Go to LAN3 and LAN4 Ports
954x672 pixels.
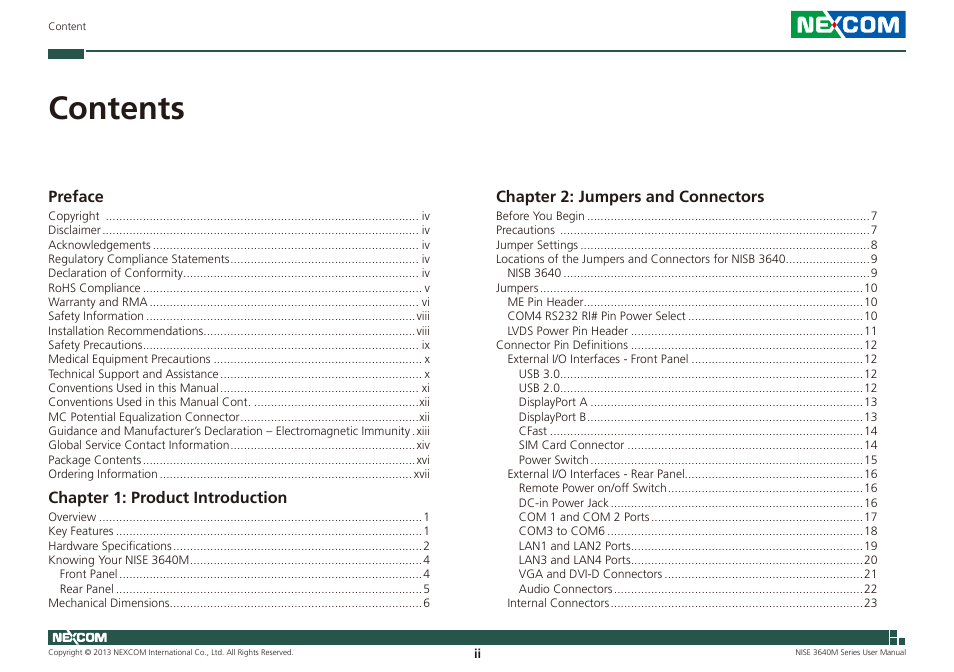[x=698, y=560]
